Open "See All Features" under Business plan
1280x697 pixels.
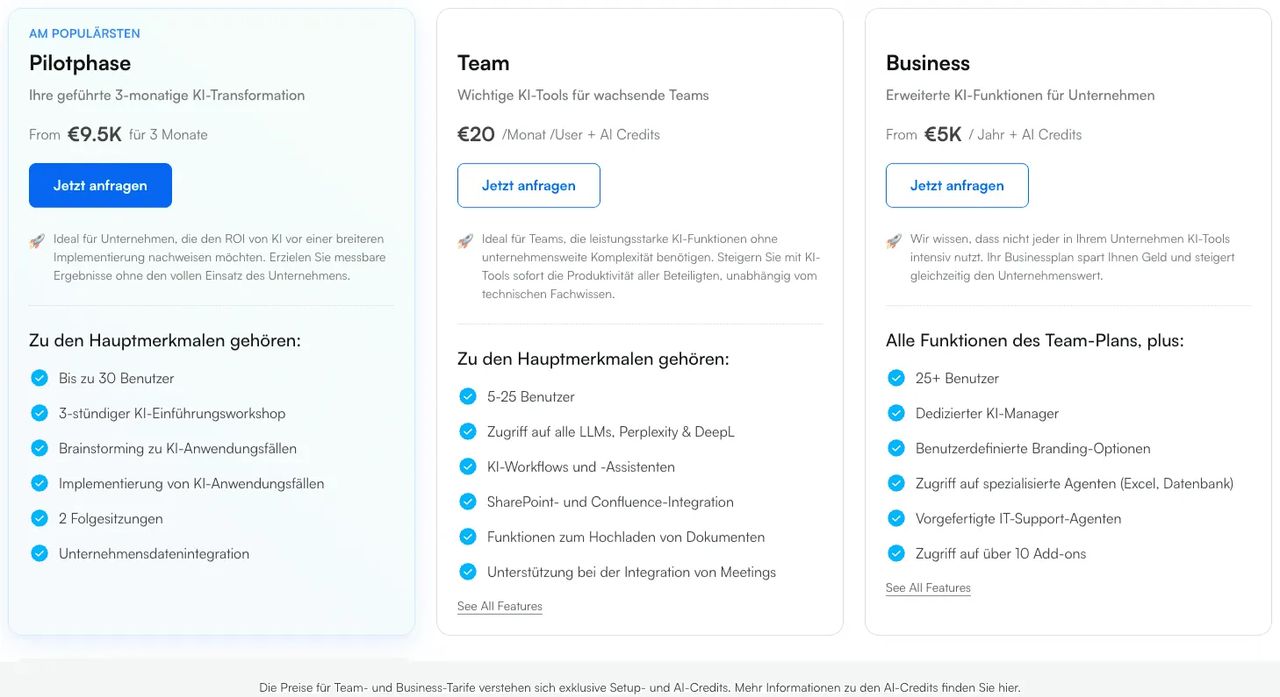pos(928,588)
